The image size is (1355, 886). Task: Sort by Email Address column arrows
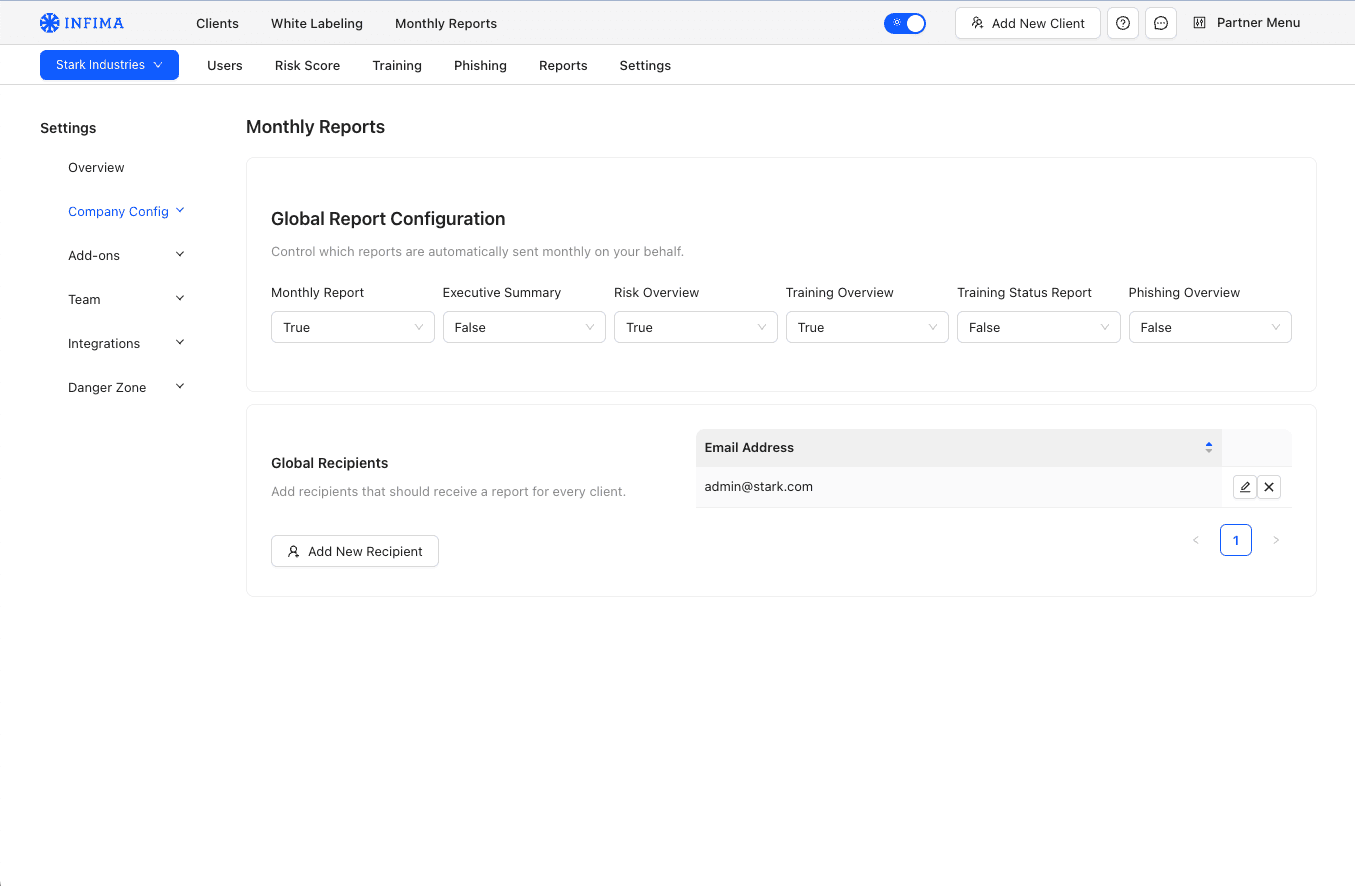click(x=1208, y=447)
